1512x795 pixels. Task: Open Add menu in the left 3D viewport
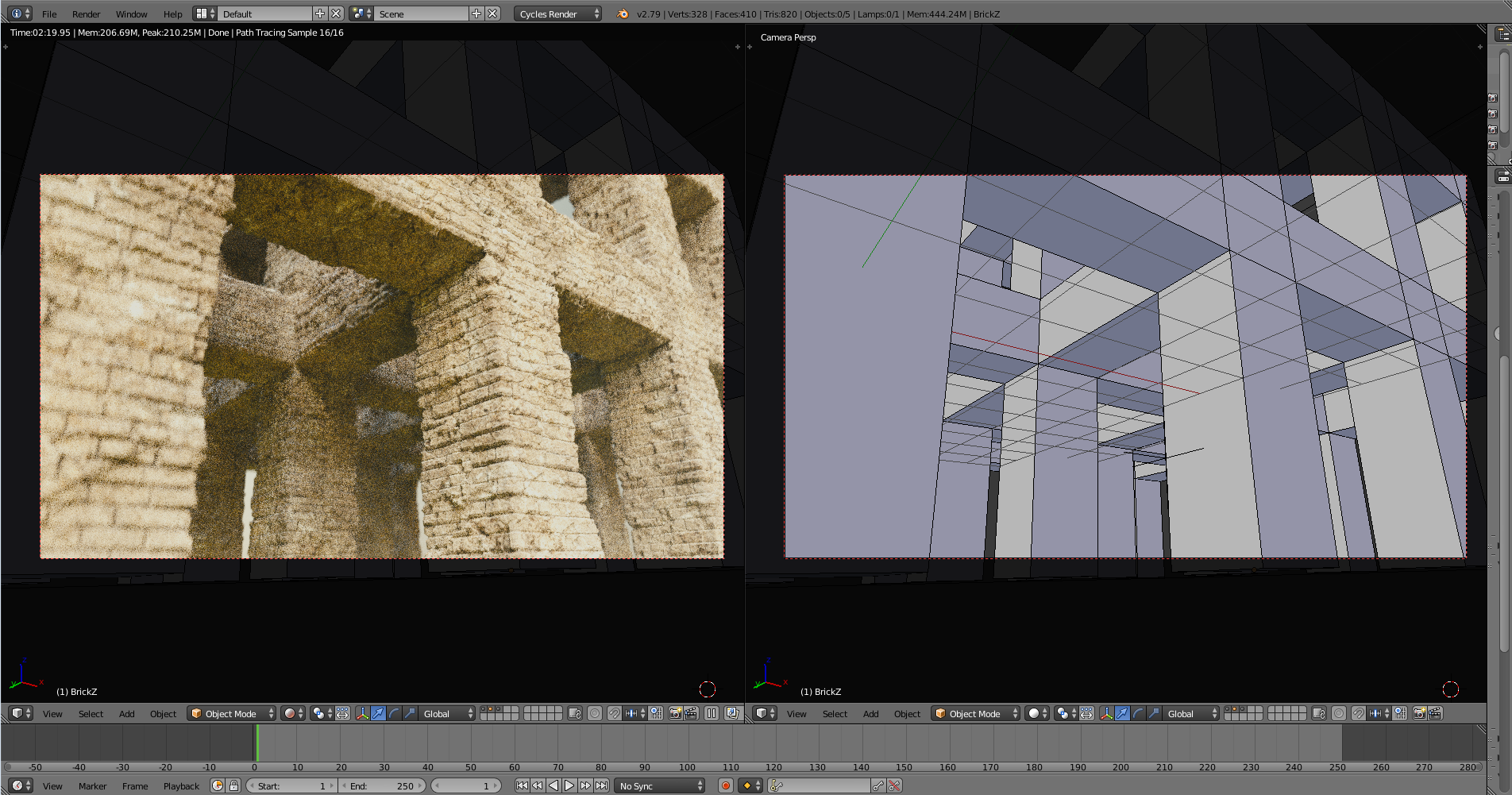pos(126,714)
